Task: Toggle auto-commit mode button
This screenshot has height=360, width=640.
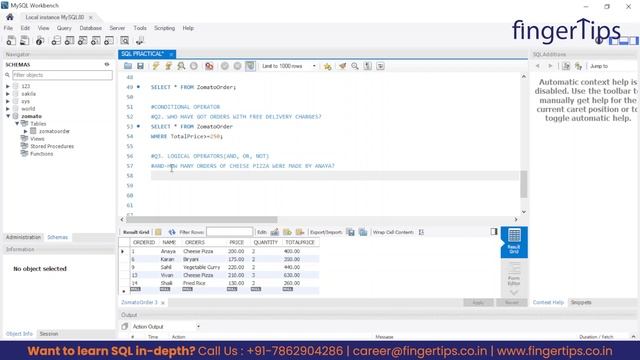Action: pos(250,66)
